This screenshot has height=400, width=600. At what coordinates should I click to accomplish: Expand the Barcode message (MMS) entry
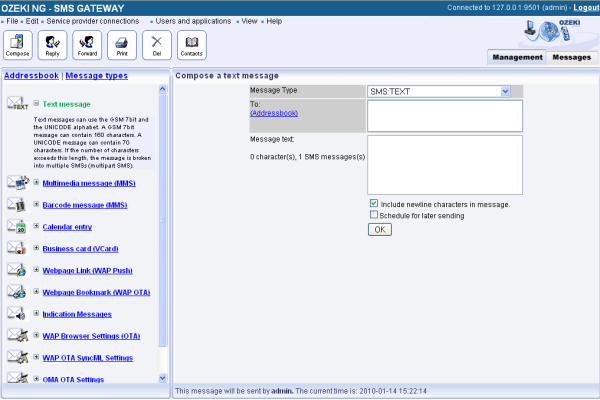click(36, 204)
